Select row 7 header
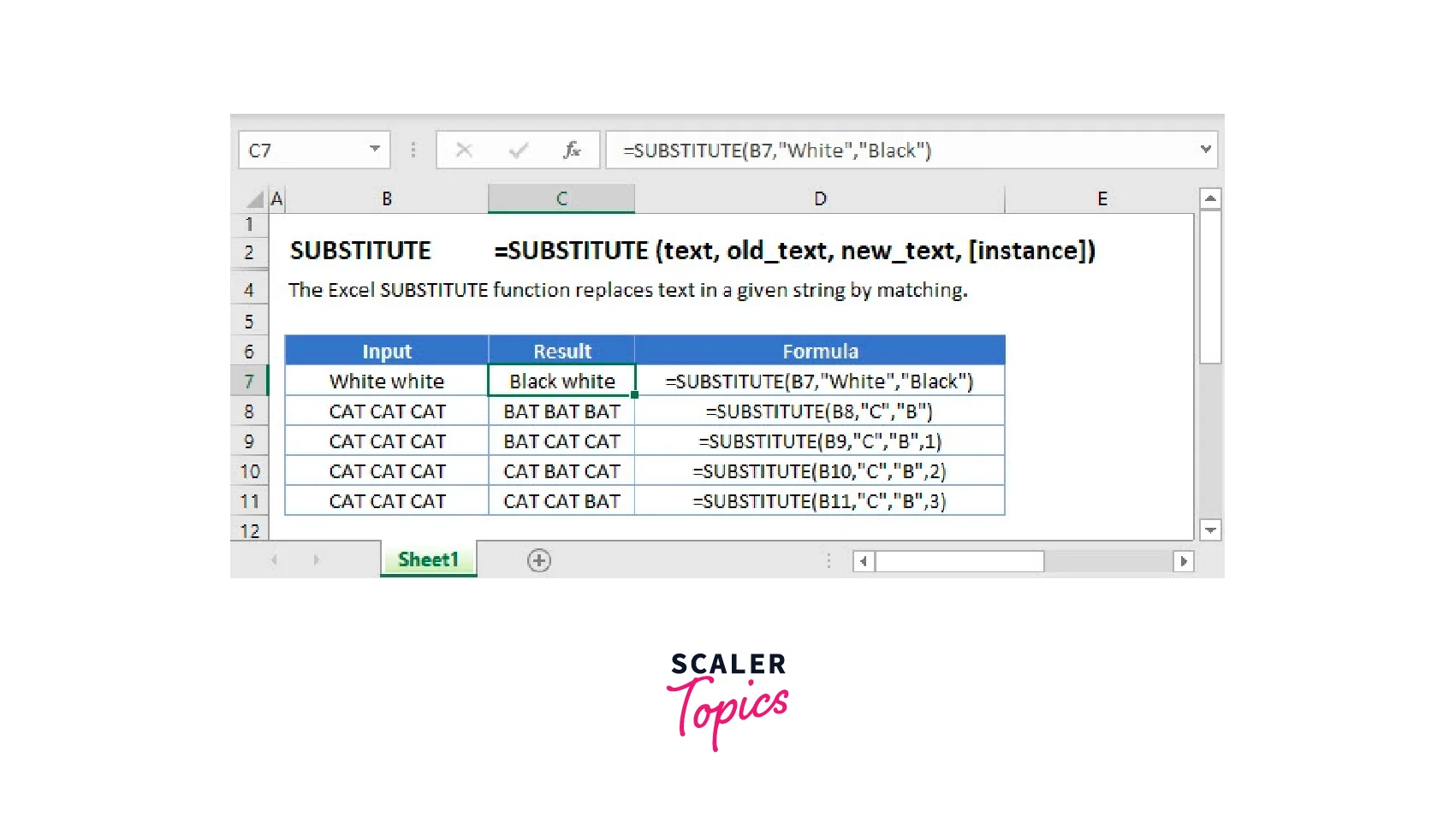 [249, 382]
